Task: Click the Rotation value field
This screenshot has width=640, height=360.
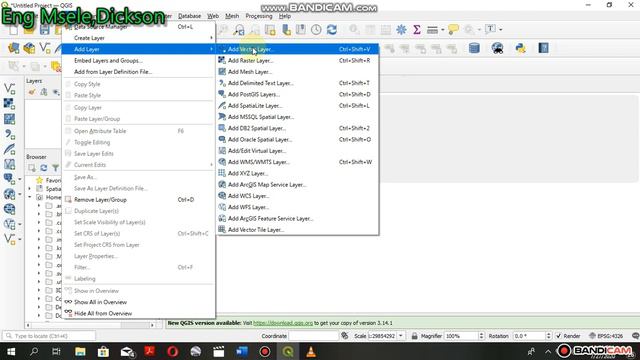Action: [x=529, y=336]
